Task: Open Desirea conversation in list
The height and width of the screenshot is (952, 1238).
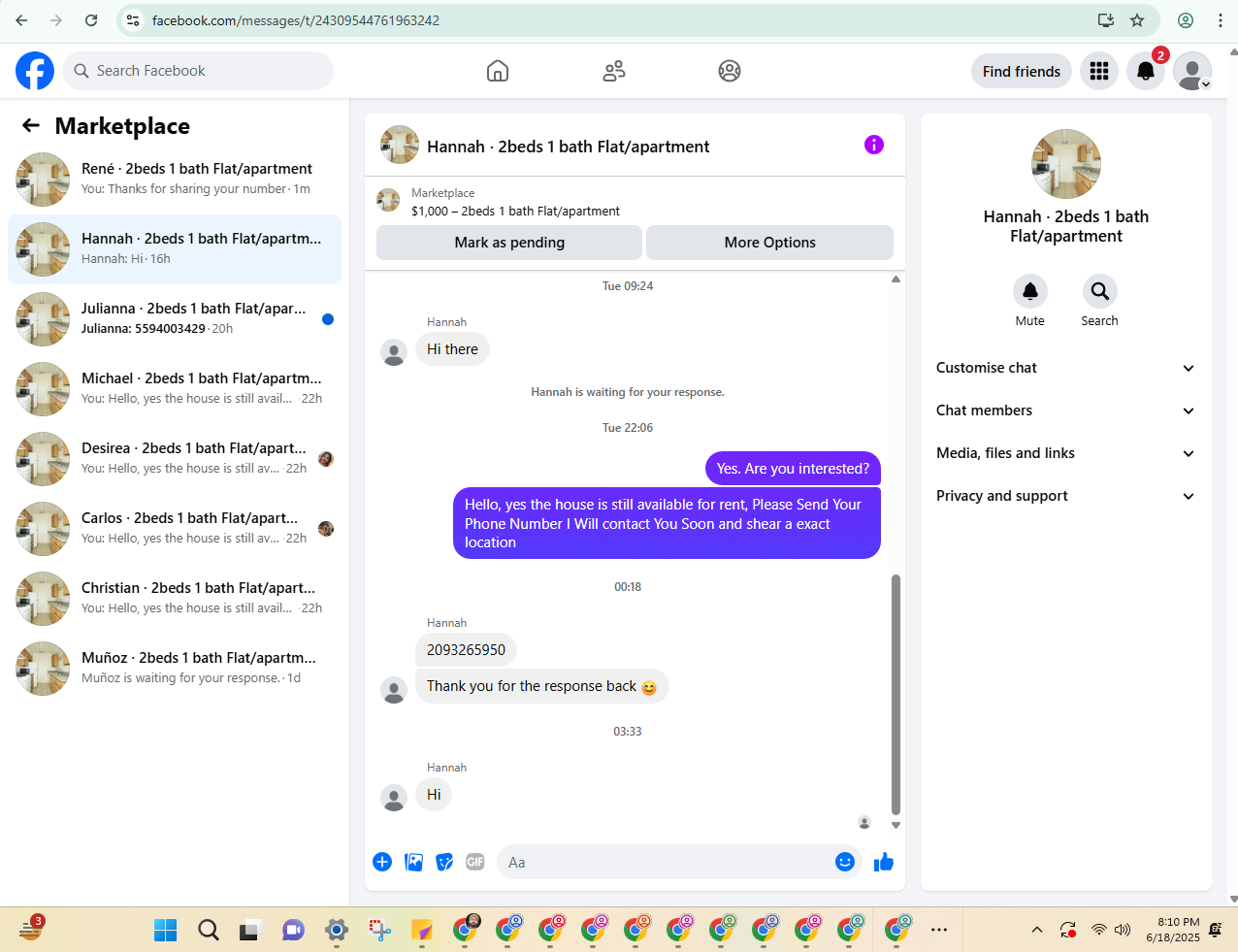Action: (175, 459)
